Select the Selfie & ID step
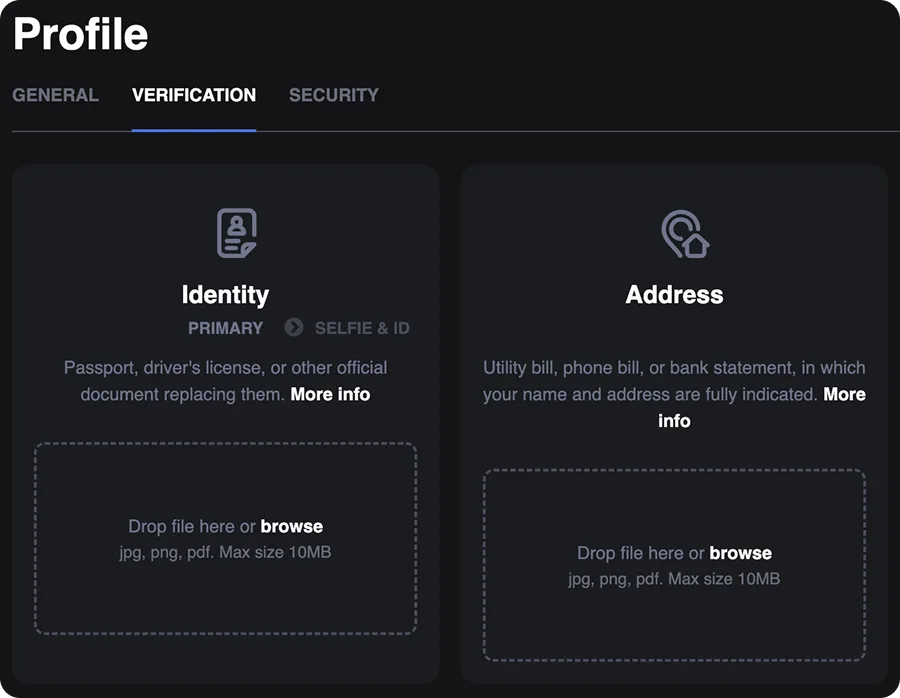Viewport: 900px width, 698px height. coord(362,328)
